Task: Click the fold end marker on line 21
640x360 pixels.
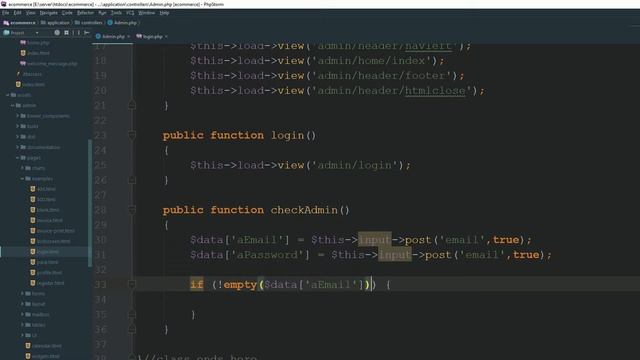Action: (132, 105)
